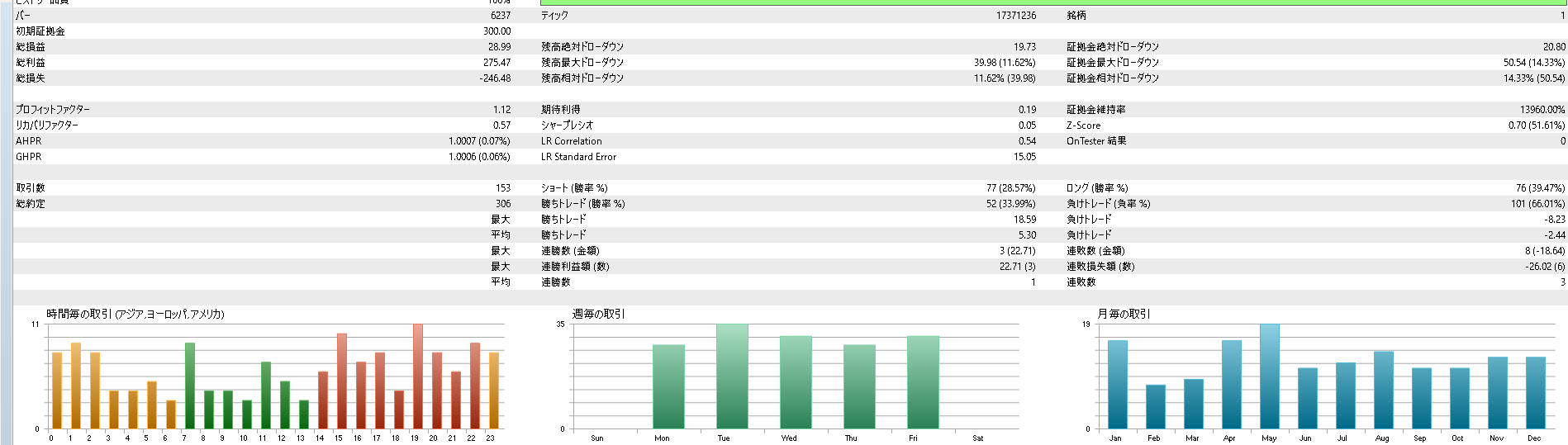Select the 連勝数 (金額) value 3 (22.71)
This screenshot has height=445, width=1568.
click(x=1017, y=251)
